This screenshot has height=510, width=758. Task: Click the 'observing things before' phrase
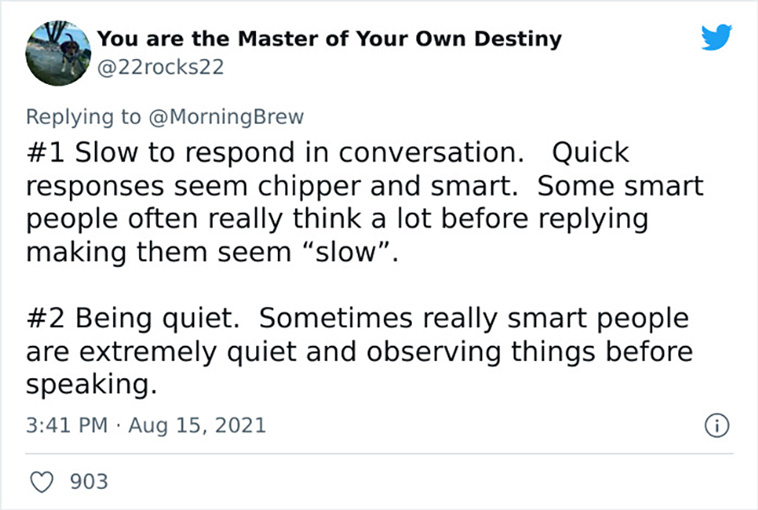click(x=529, y=352)
